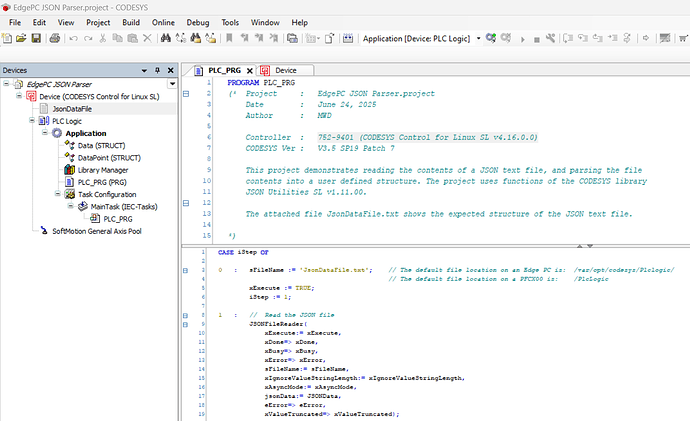The width and height of the screenshot is (690, 421).
Task: Close the PLC_PRG tab
Action: [250, 70]
